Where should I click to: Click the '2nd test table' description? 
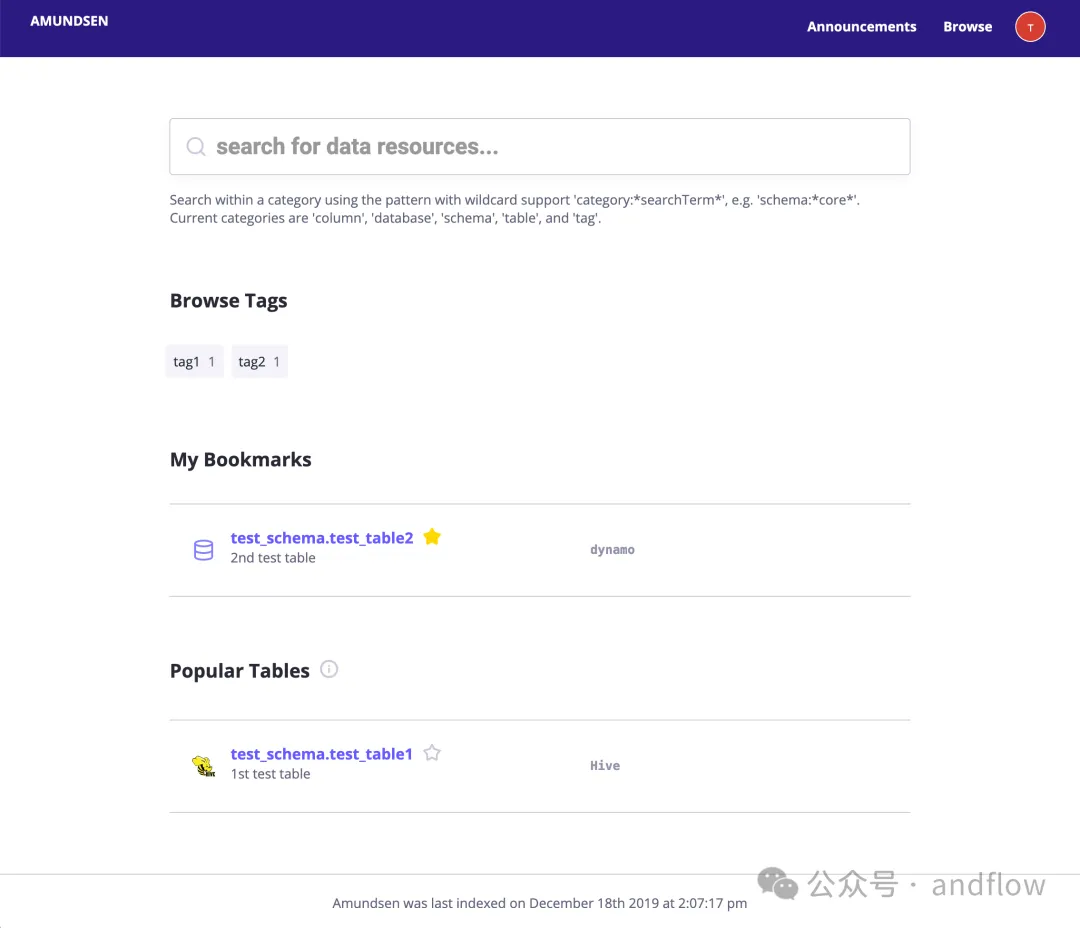click(x=273, y=558)
